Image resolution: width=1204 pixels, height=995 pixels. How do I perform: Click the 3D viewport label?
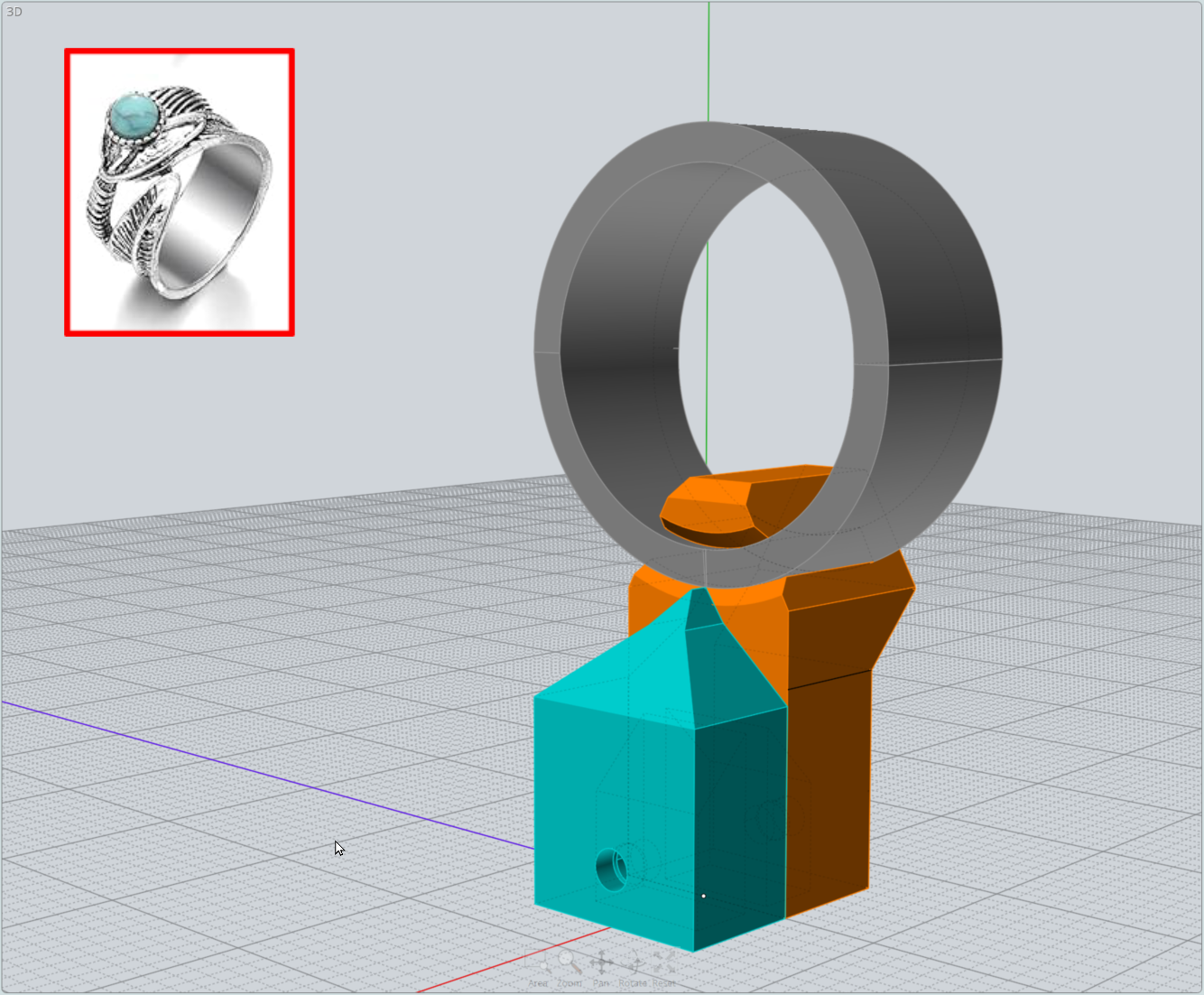click(14, 13)
